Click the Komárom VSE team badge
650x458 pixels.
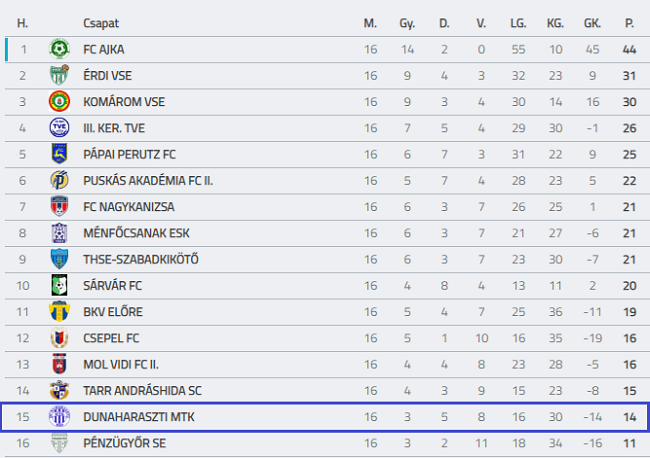click(x=59, y=101)
